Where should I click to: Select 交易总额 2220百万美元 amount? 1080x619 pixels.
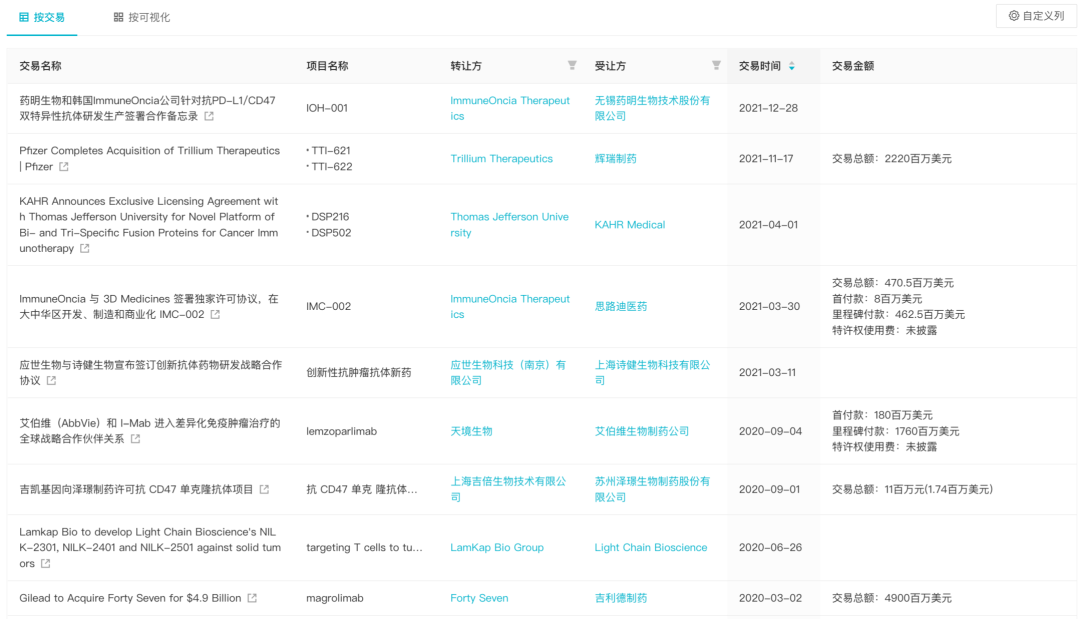(x=892, y=158)
